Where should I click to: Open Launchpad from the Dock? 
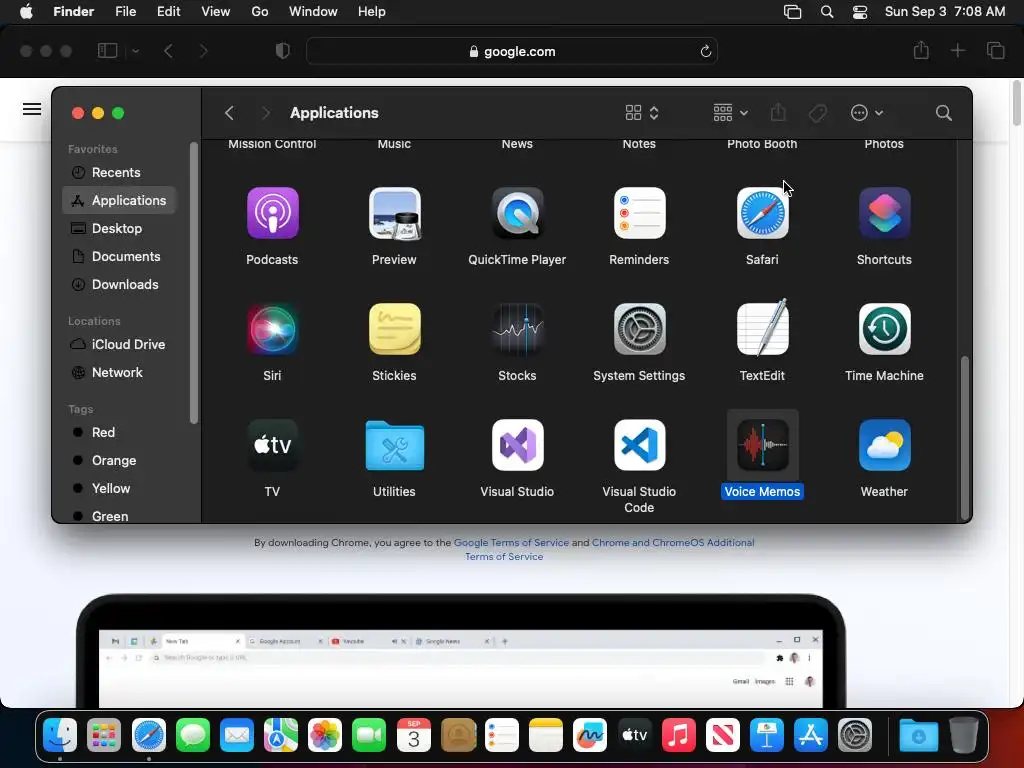[x=104, y=736]
